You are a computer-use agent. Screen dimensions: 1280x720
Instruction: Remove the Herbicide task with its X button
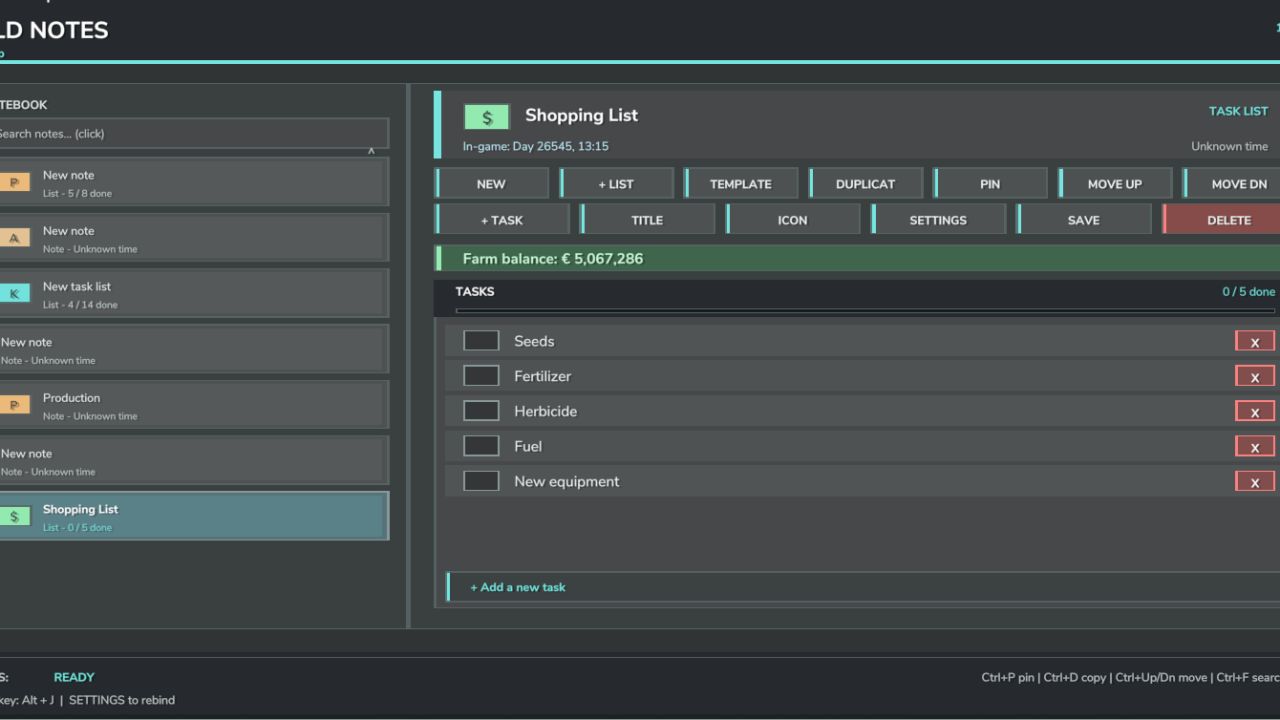(x=1255, y=411)
